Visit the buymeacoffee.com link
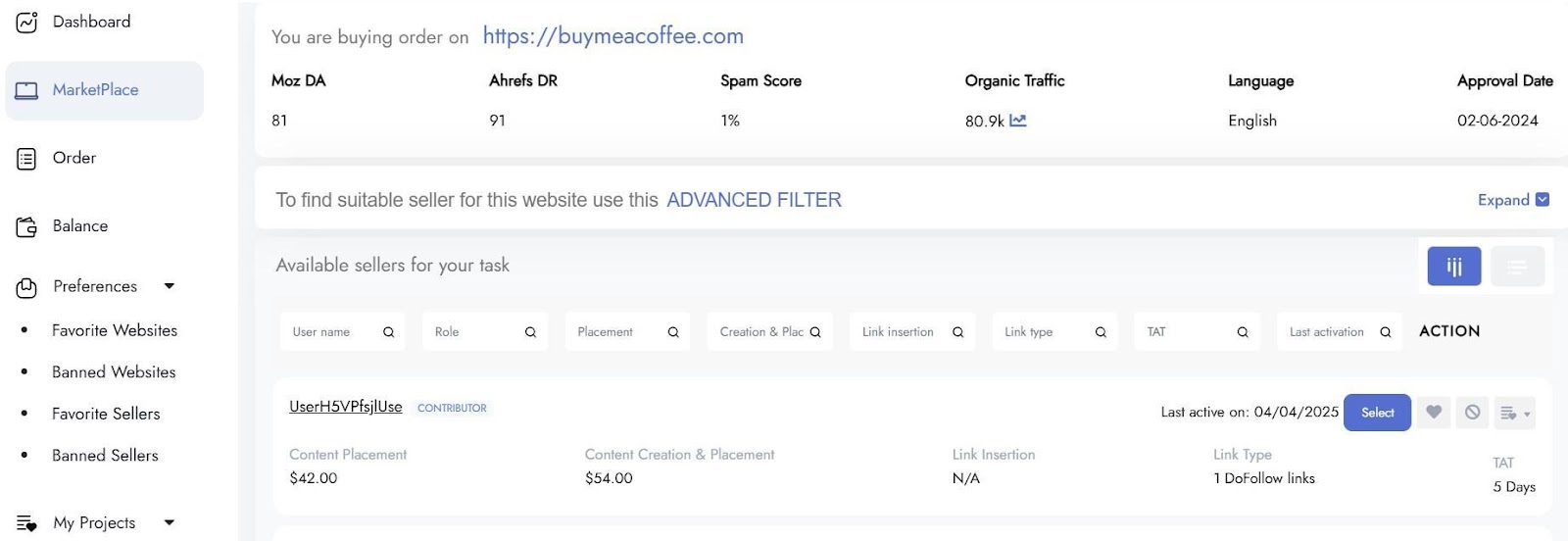 (613, 36)
